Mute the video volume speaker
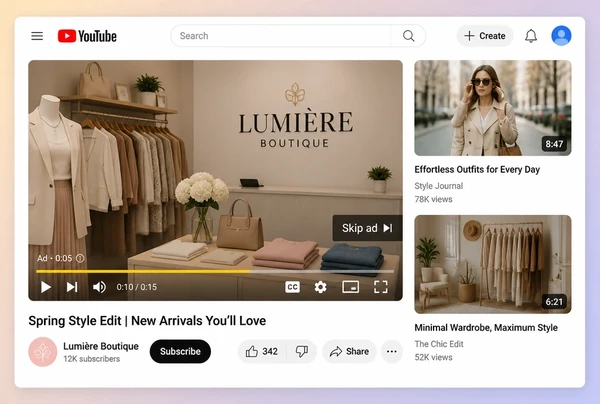Viewport: 600px width, 404px height. 99,287
